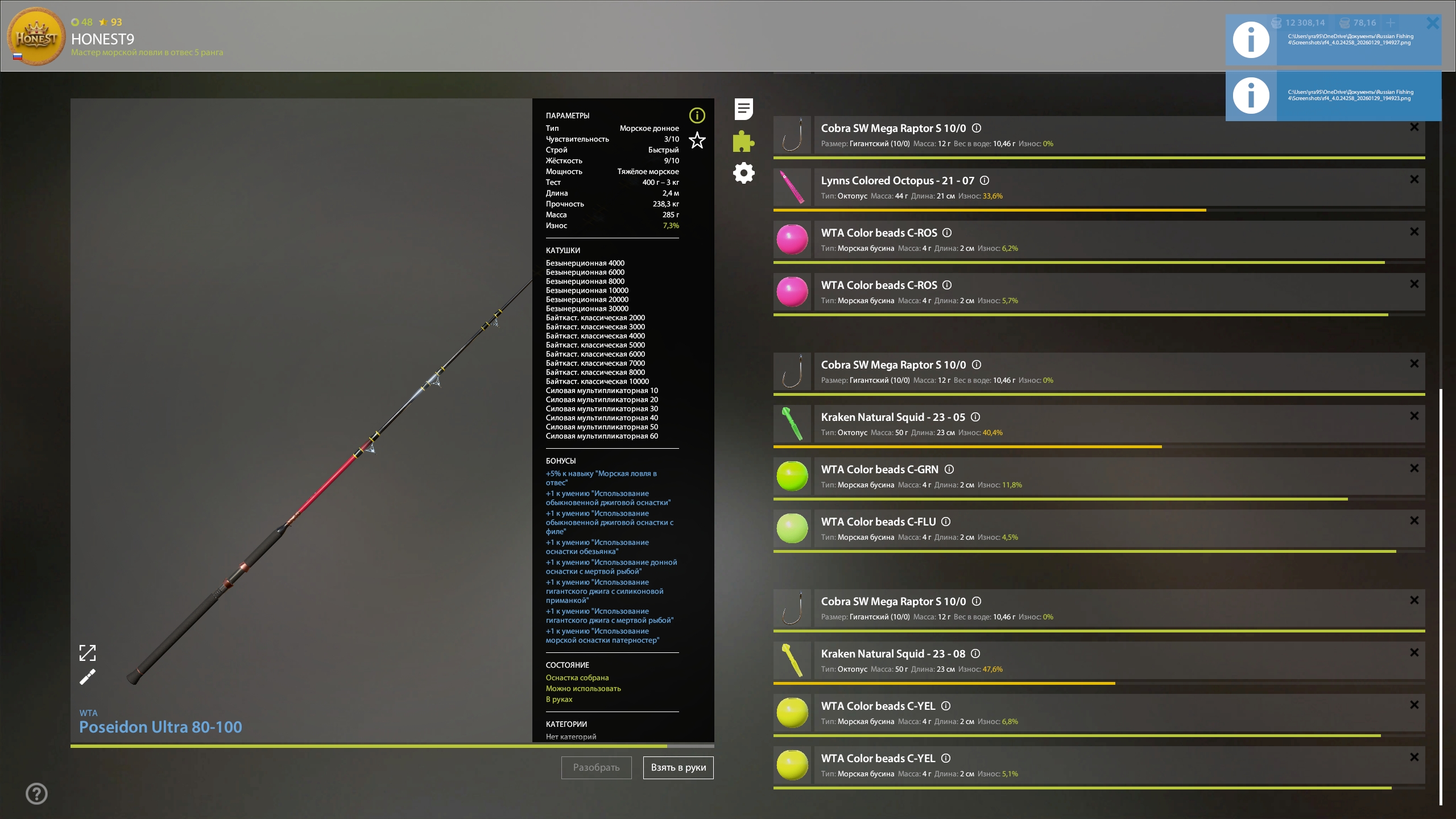
Task: Click the pink C-ROS bead thumbnail
Action: click(792, 239)
